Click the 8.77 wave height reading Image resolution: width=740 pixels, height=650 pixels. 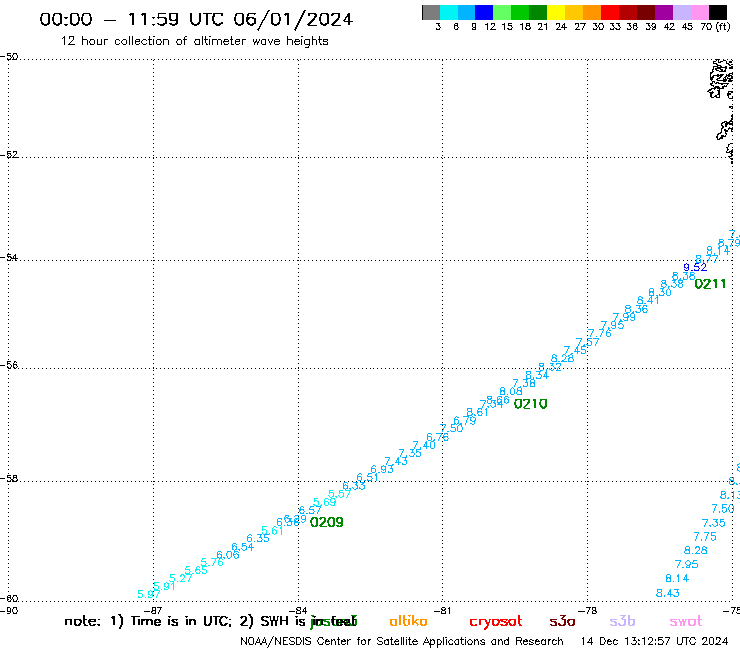pyautogui.click(x=706, y=259)
